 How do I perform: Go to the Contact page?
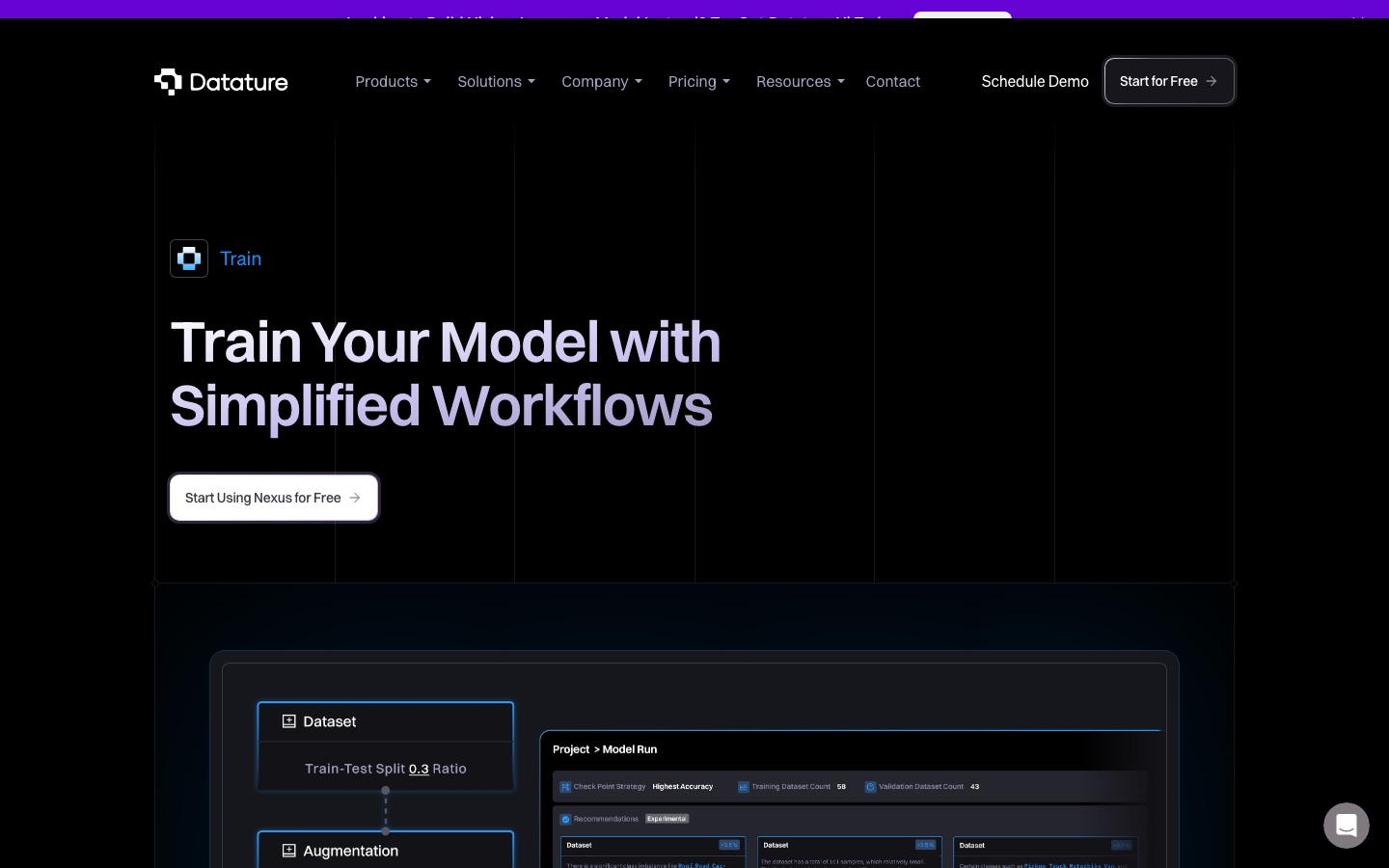[x=893, y=82]
